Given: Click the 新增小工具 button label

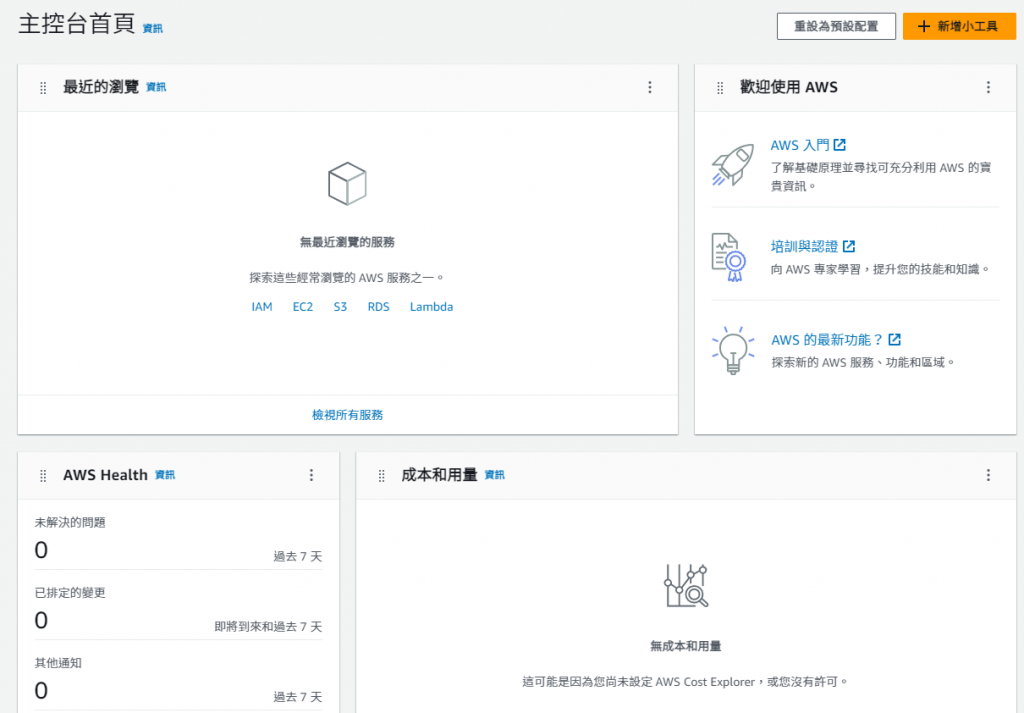Looking at the screenshot, I should pyautogui.click(x=967, y=27).
